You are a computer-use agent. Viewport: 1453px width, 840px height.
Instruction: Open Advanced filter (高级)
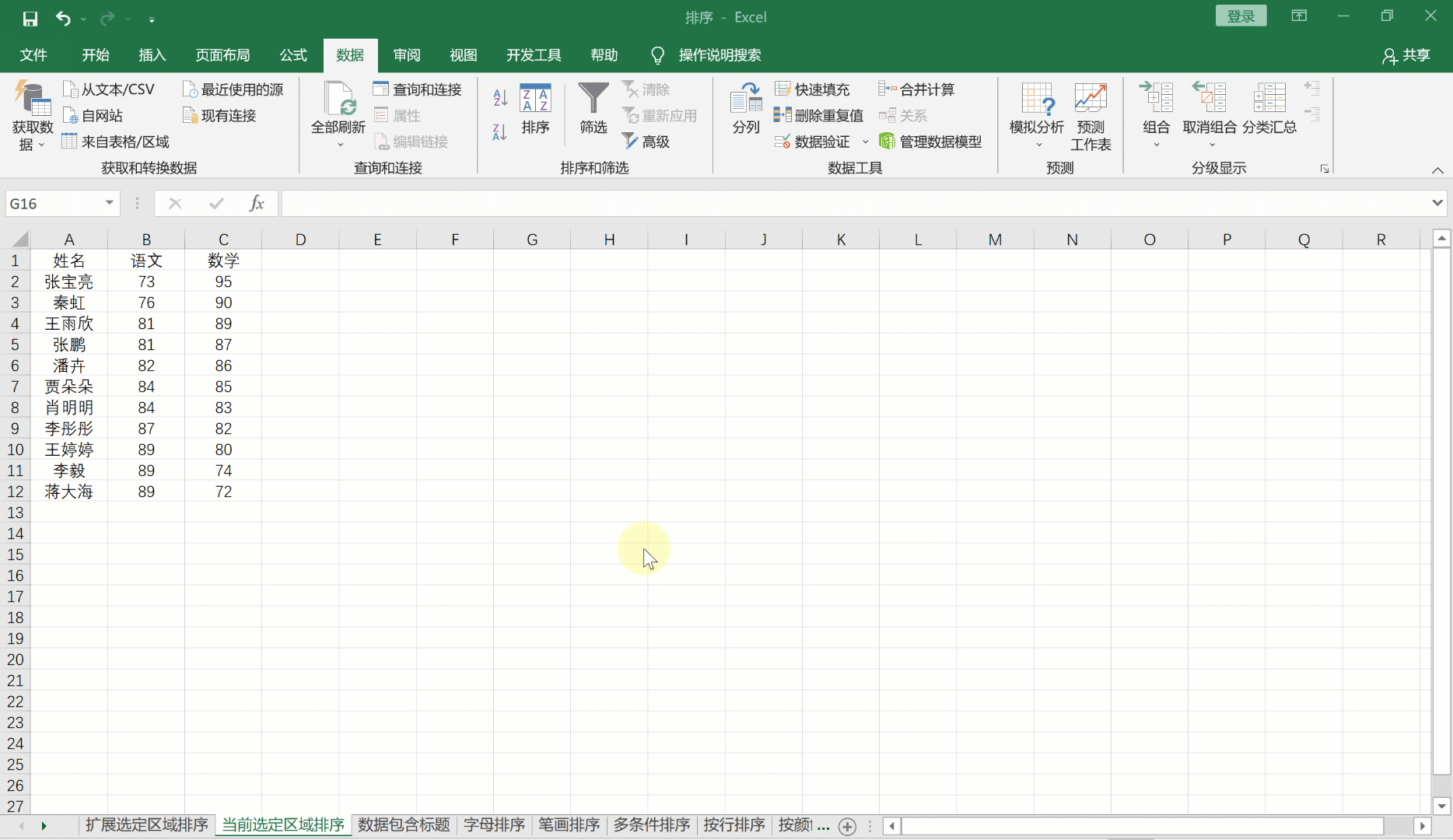pos(646,142)
